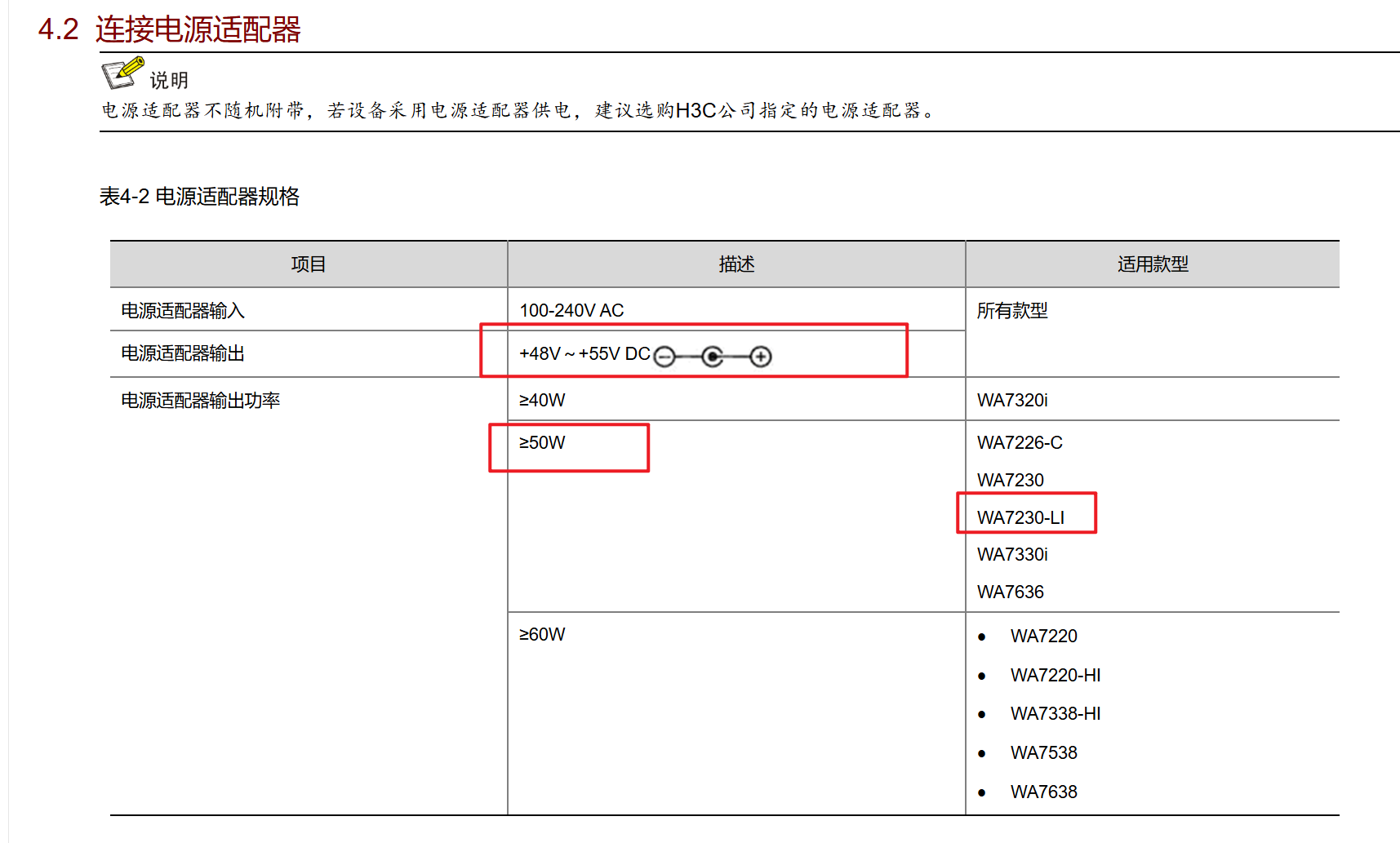Image resolution: width=1400 pixels, height=843 pixels.
Task: Select the "WA7636" model name
Action: (1011, 592)
